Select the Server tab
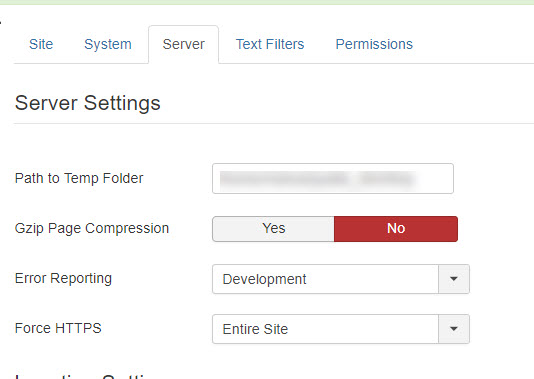The height and width of the screenshot is (379, 534). (184, 44)
